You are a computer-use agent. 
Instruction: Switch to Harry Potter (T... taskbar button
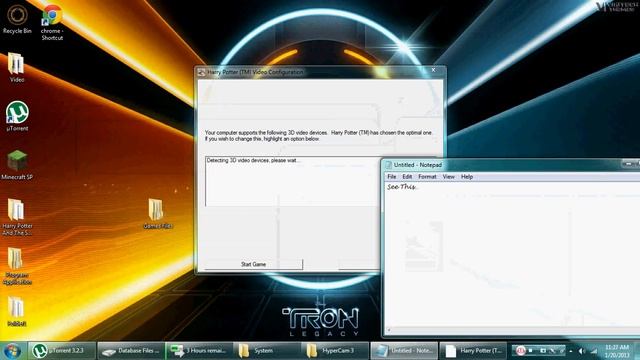coord(473,351)
